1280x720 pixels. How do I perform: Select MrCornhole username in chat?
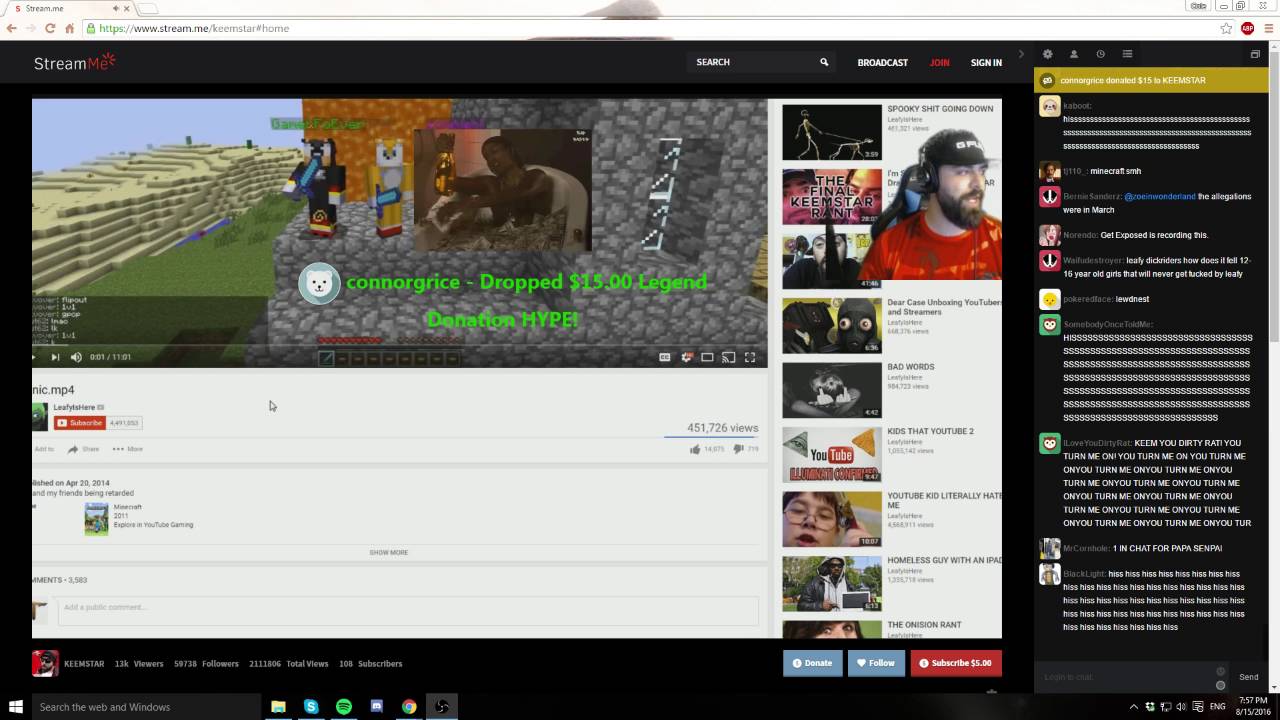click(x=1086, y=548)
